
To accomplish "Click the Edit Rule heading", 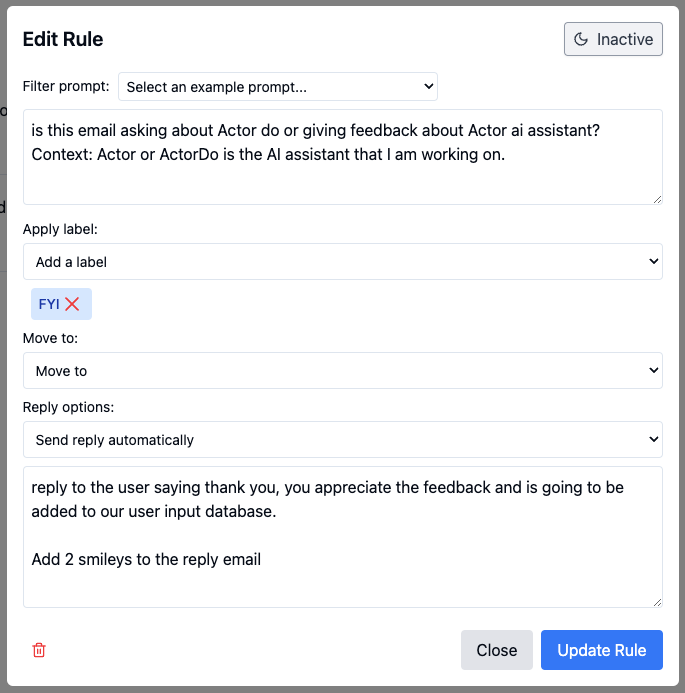I will pos(63,39).
